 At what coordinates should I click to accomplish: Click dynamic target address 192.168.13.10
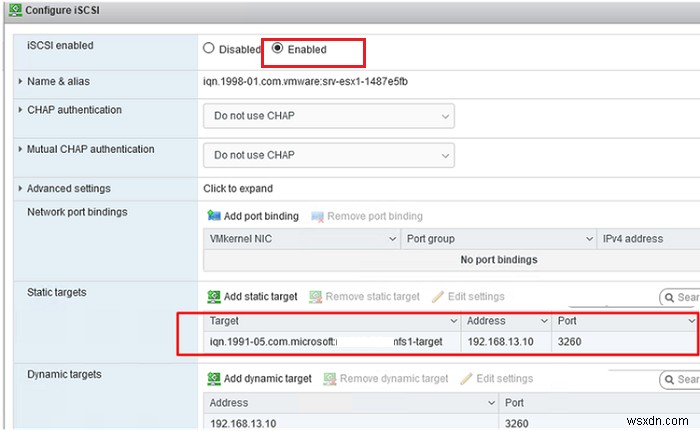(243, 423)
